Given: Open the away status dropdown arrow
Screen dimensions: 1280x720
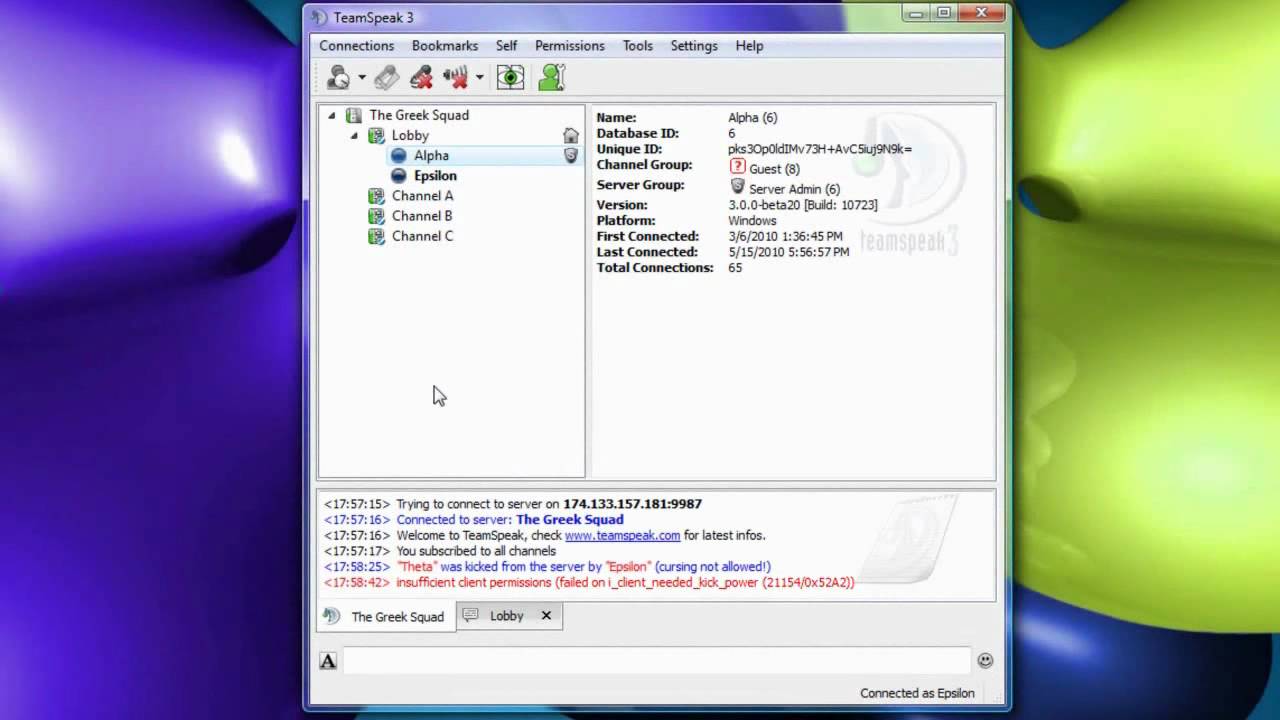Looking at the screenshot, I should 361,77.
